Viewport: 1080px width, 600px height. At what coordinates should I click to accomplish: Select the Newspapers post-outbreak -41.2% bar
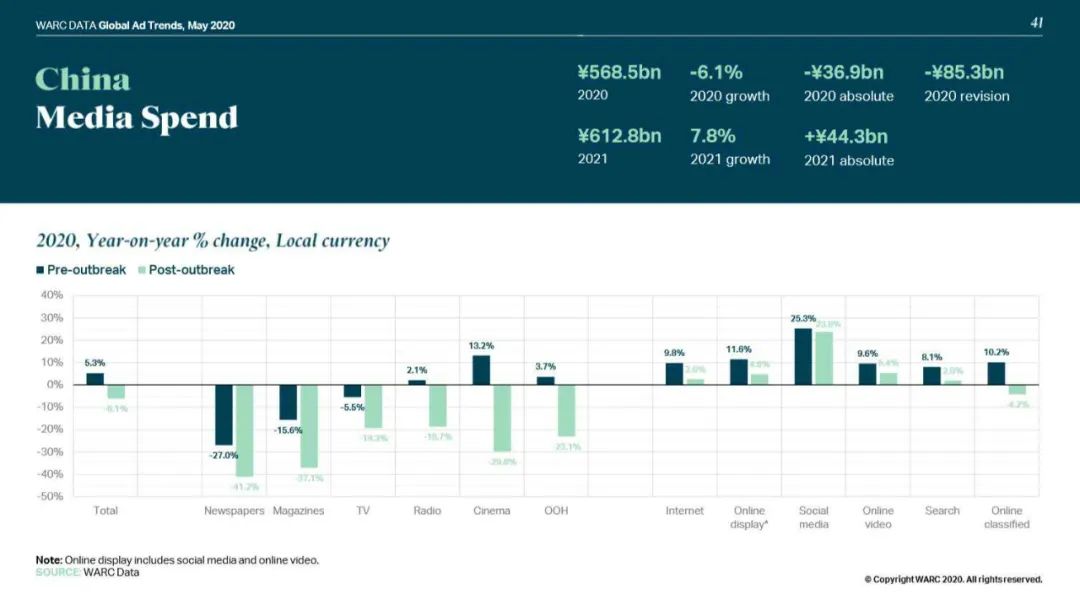(244, 430)
